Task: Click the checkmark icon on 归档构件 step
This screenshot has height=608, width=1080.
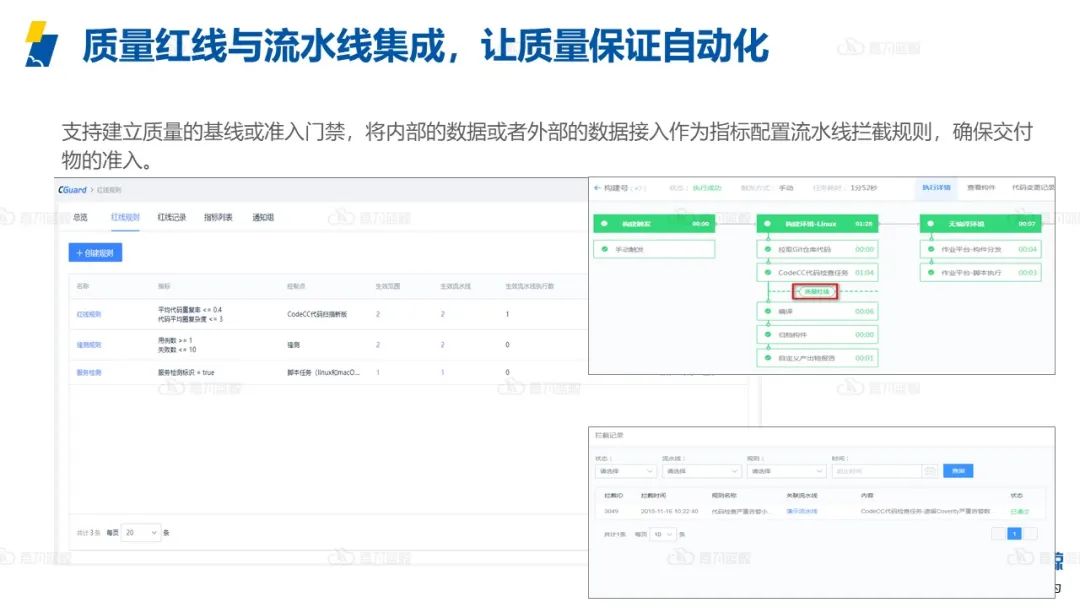Action: 767,334
